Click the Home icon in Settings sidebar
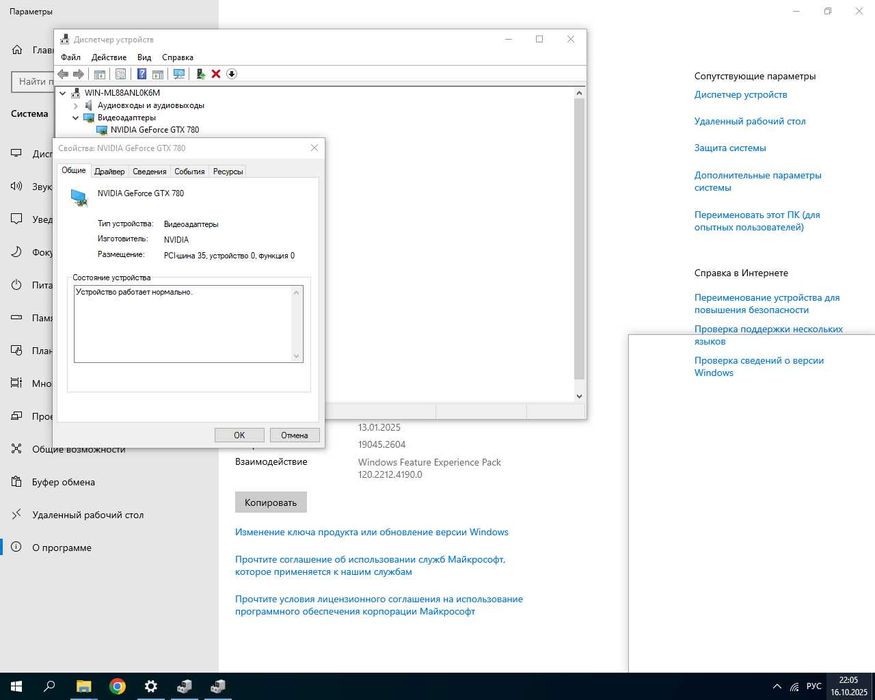The width and height of the screenshot is (875, 700). pyautogui.click(x=17, y=50)
